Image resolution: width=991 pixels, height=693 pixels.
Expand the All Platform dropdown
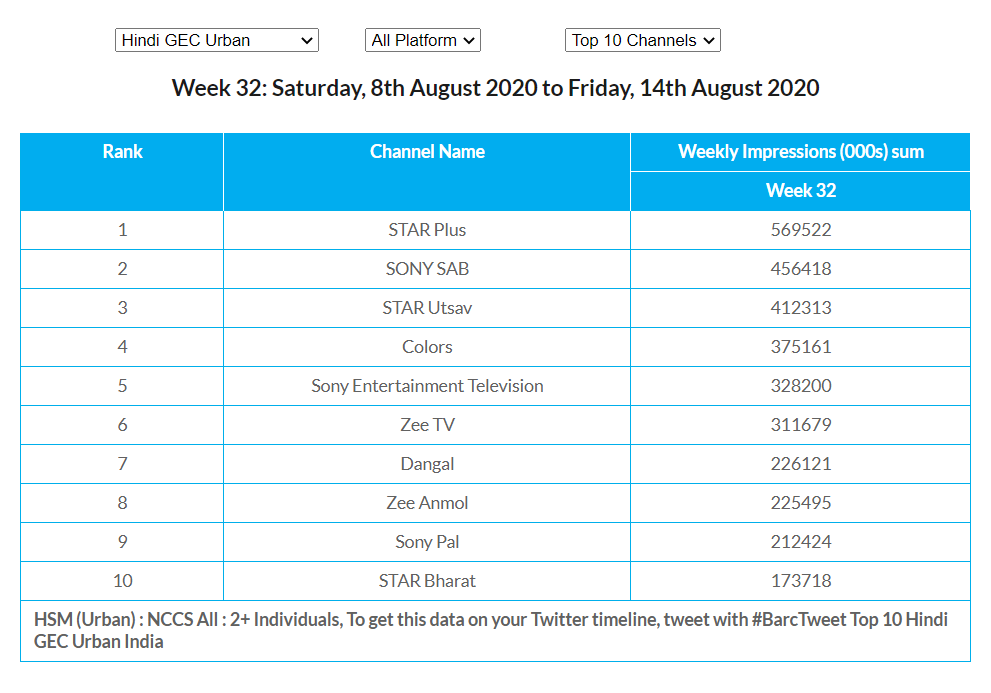pos(422,40)
